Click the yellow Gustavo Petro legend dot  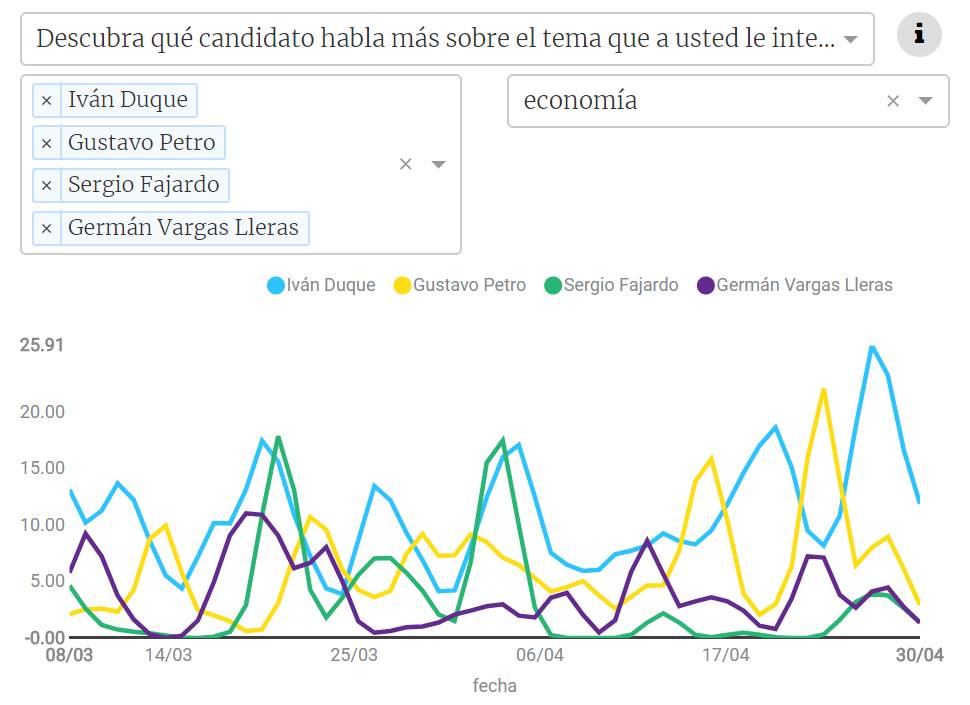click(402, 285)
